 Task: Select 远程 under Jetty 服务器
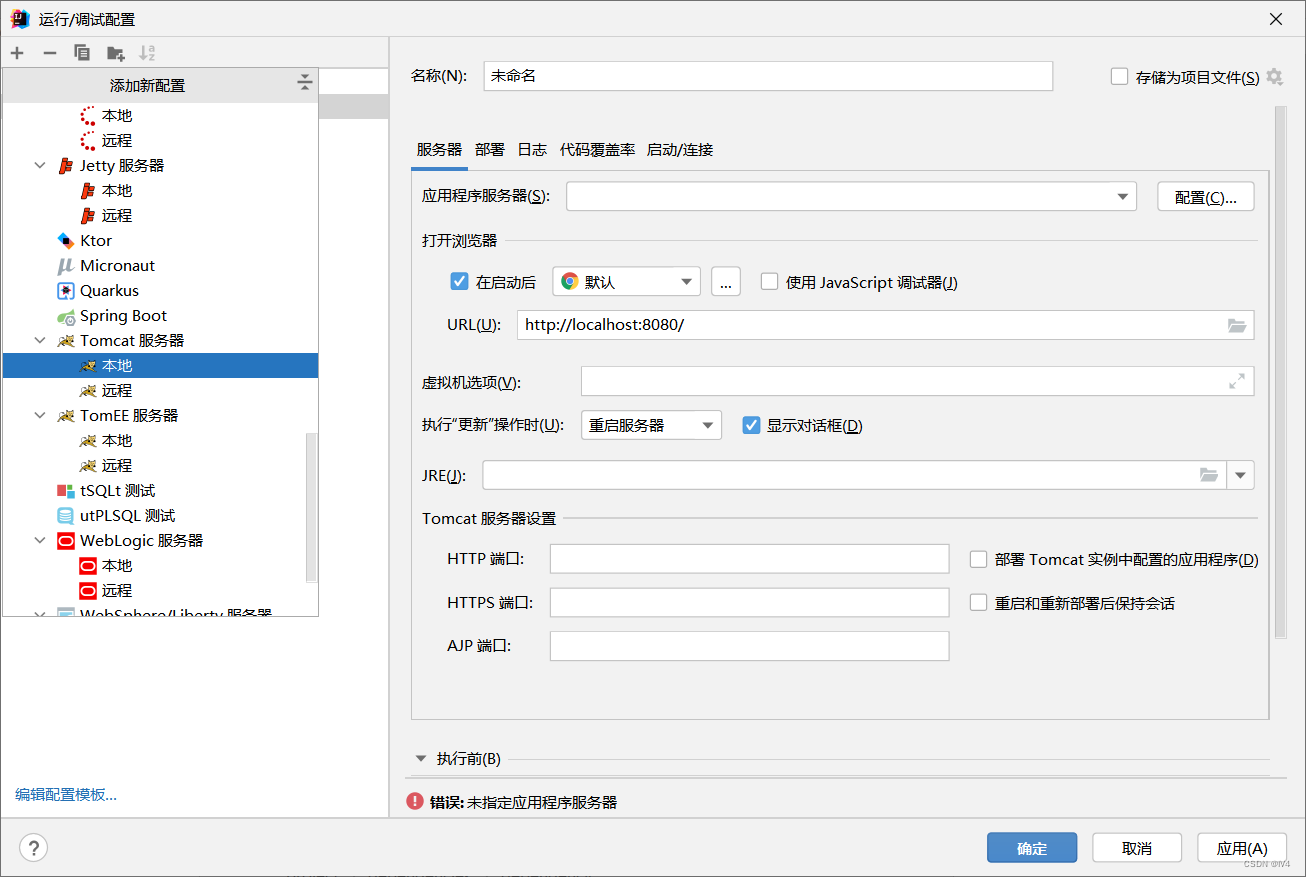coord(160,215)
